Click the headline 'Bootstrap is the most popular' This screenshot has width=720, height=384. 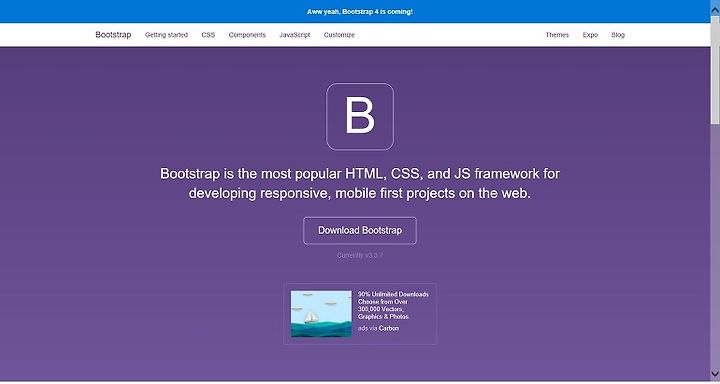(360, 183)
